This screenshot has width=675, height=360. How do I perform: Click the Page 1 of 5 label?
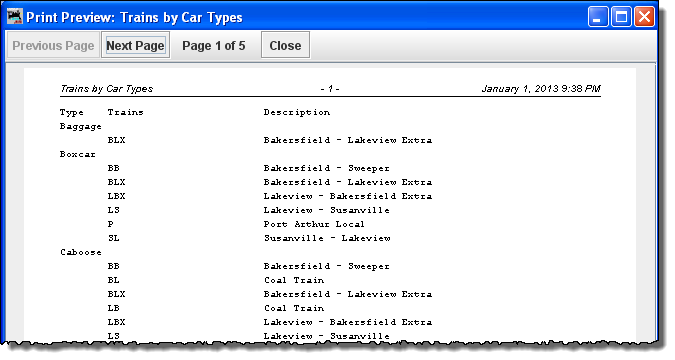point(214,46)
